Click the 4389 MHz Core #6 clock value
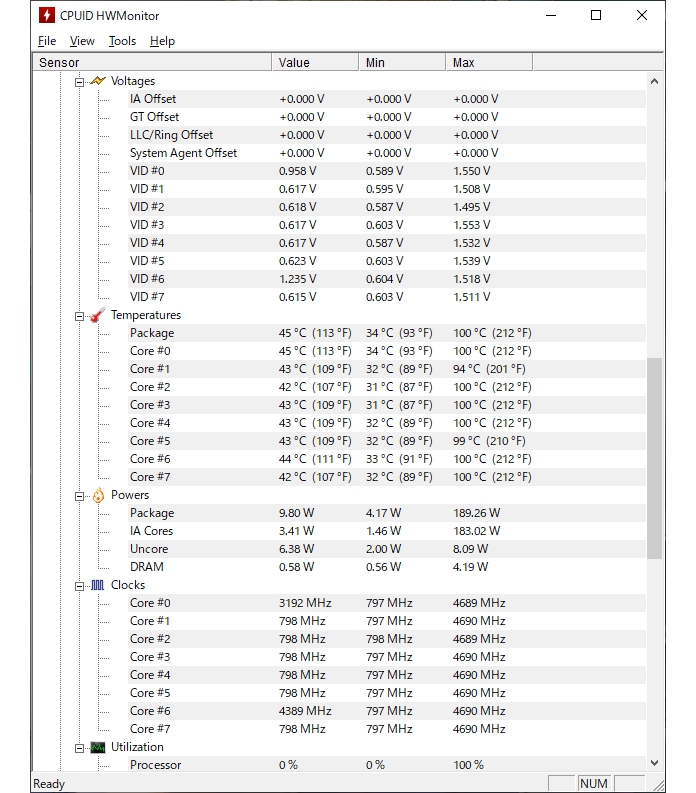The height and width of the screenshot is (793, 696). (305, 711)
